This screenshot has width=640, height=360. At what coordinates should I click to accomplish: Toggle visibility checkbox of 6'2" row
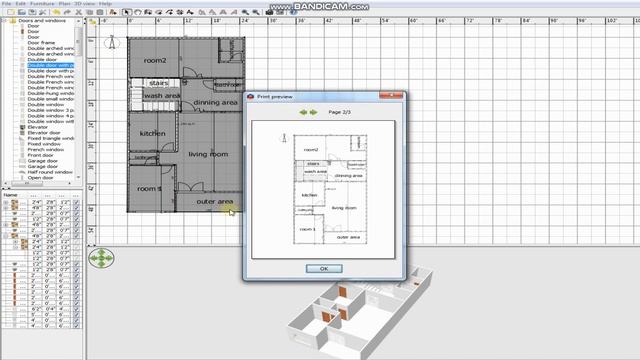76,309
